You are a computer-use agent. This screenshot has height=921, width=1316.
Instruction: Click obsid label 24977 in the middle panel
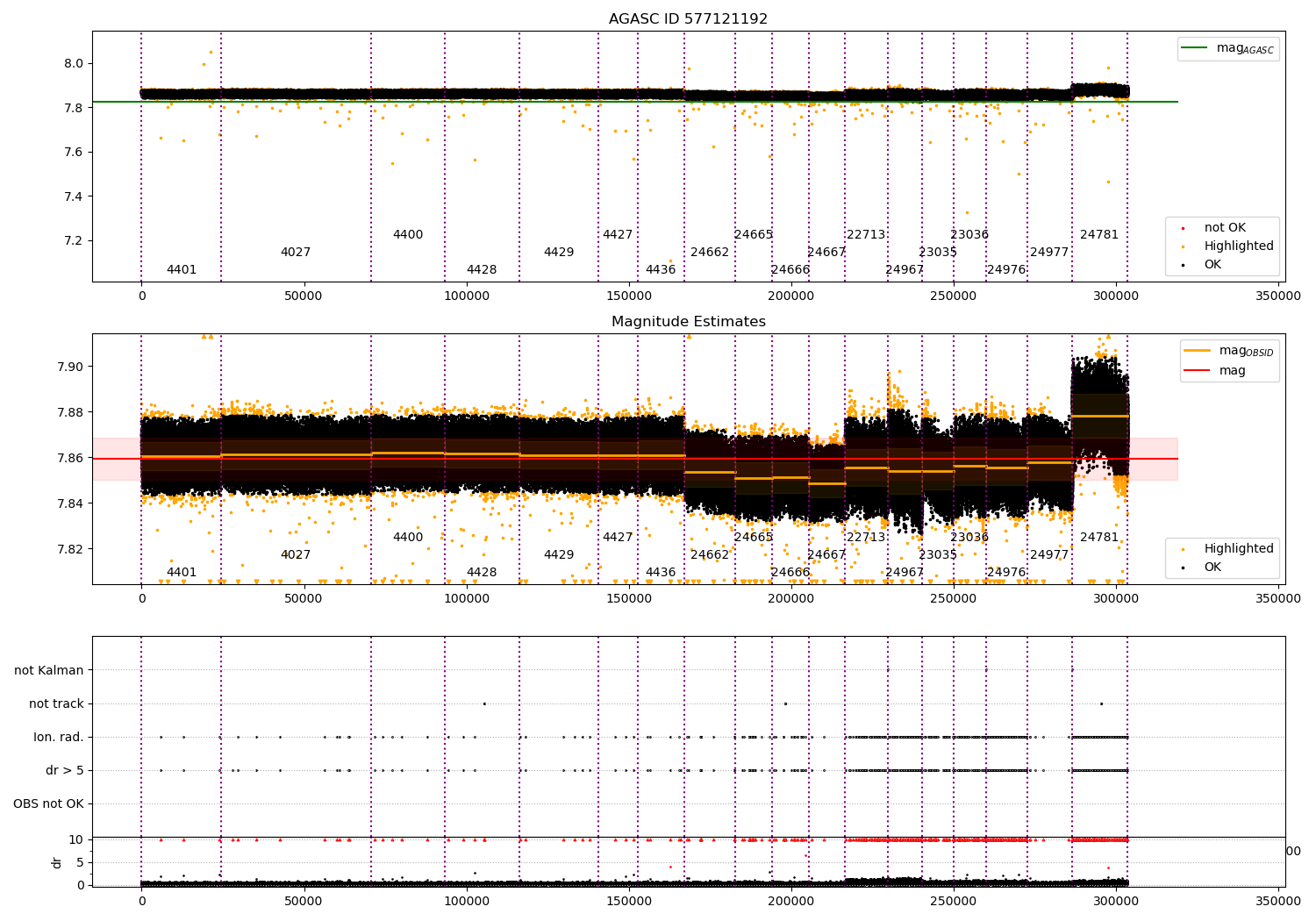tap(1049, 555)
